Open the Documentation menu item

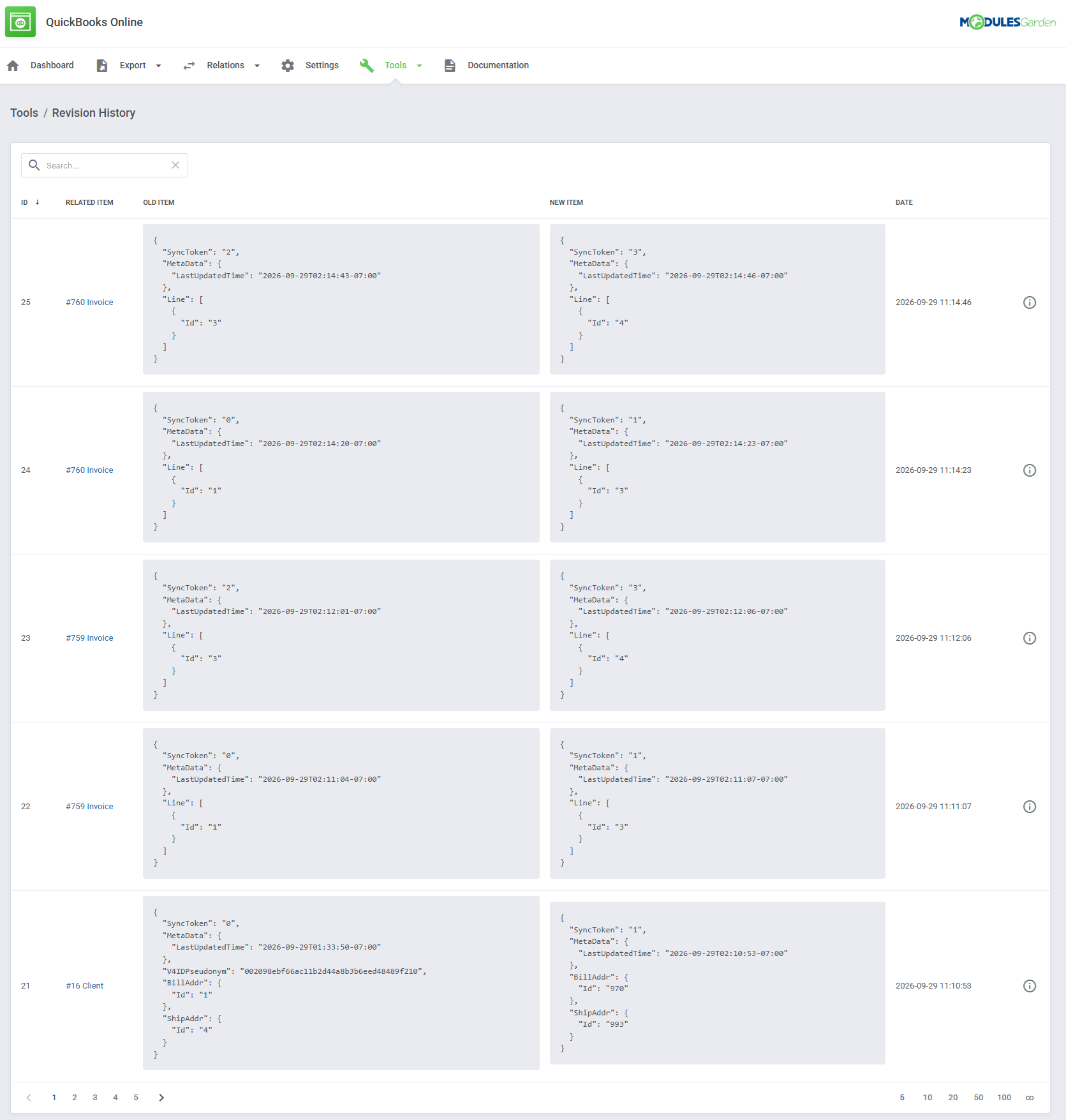coord(498,65)
